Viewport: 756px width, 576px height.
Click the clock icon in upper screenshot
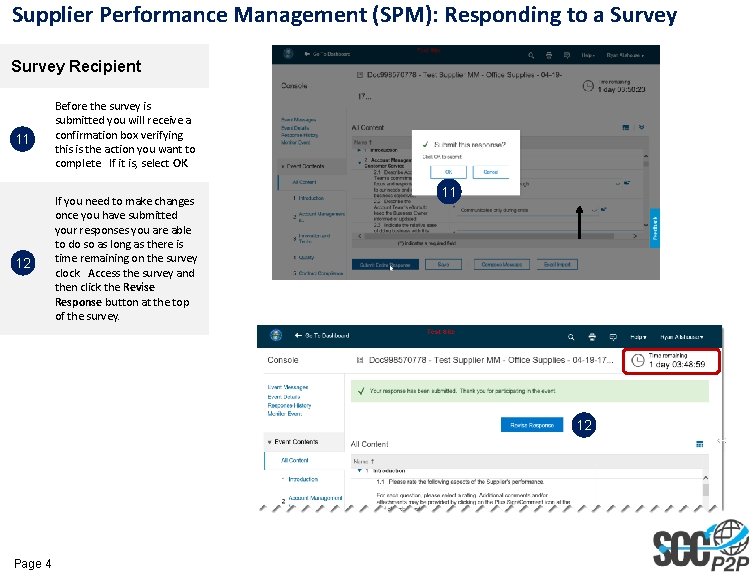pyautogui.click(x=588, y=86)
